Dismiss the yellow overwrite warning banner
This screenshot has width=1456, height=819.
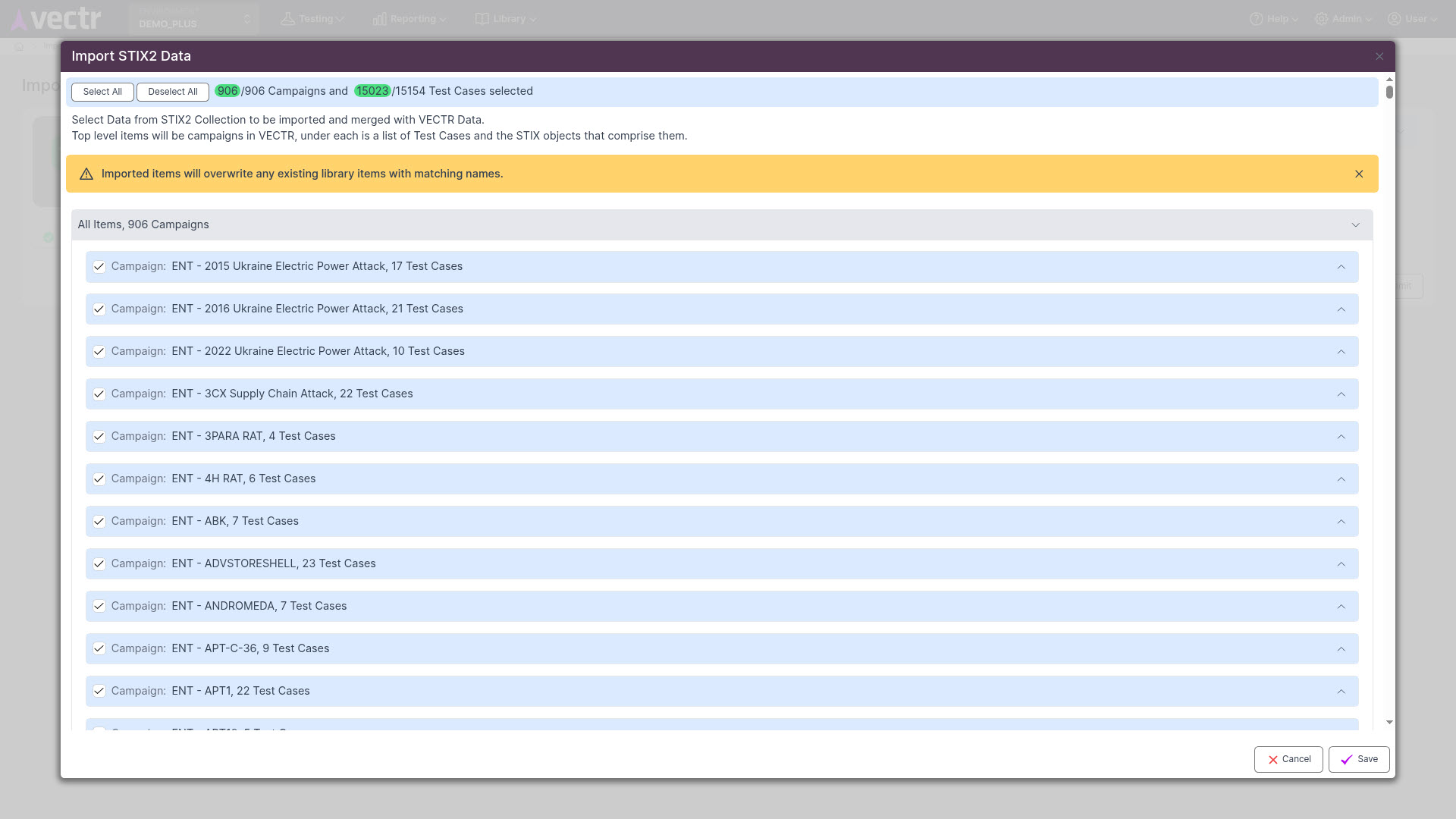[x=1359, y=174]
